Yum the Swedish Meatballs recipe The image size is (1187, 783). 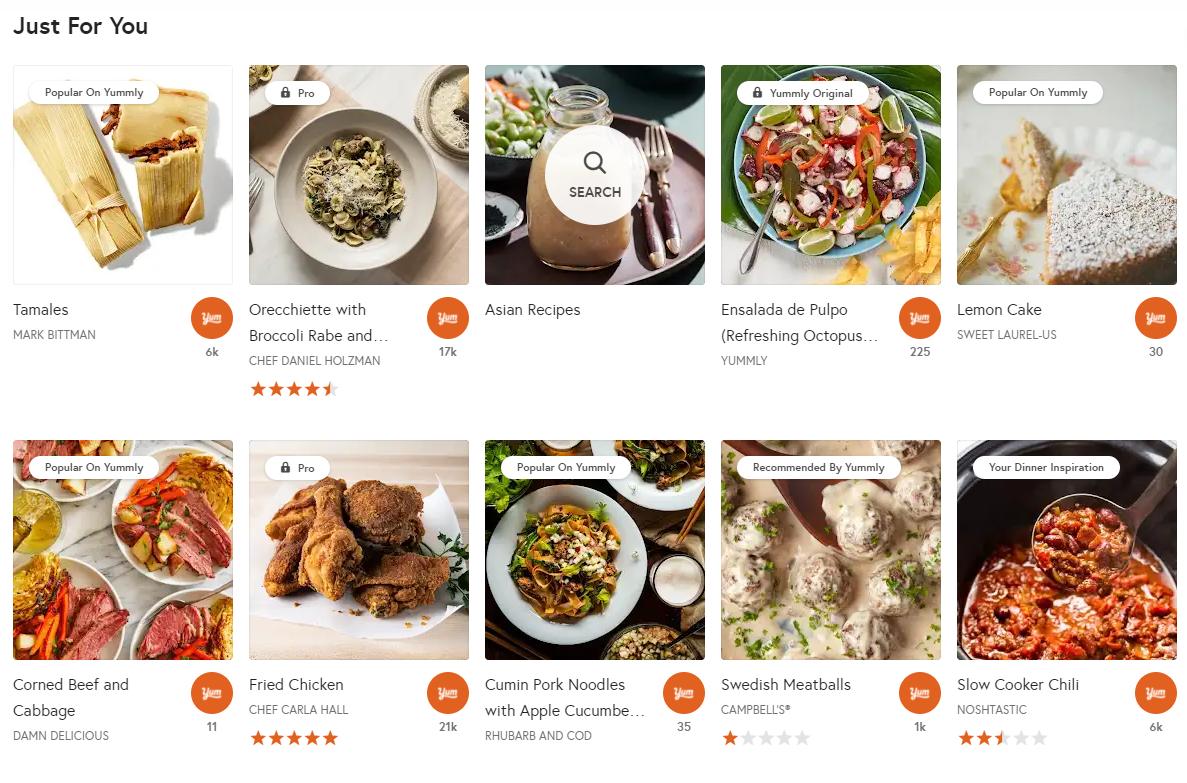tap(919, 693)
